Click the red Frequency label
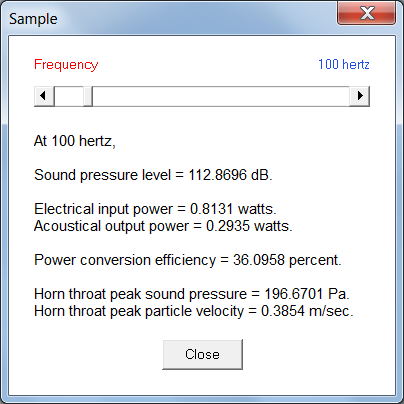The image size is (404, 404). coord(66,65)
